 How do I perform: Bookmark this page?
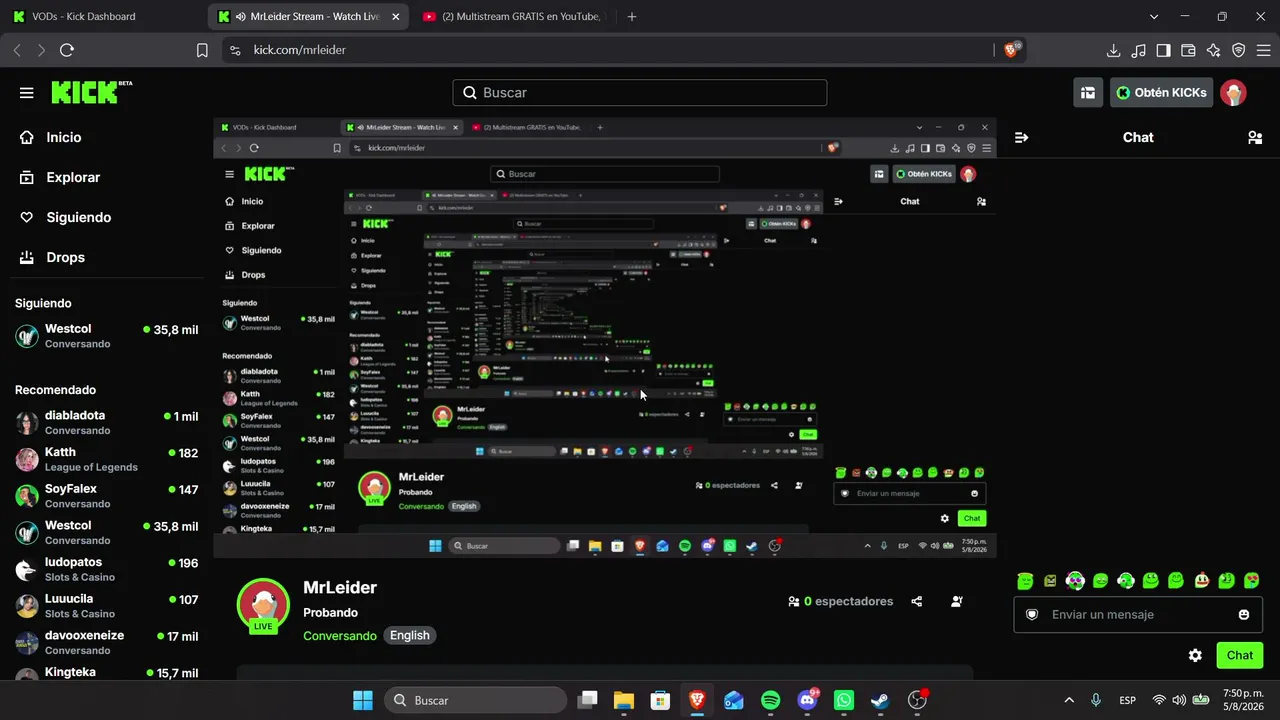click(x=202, y=50)
